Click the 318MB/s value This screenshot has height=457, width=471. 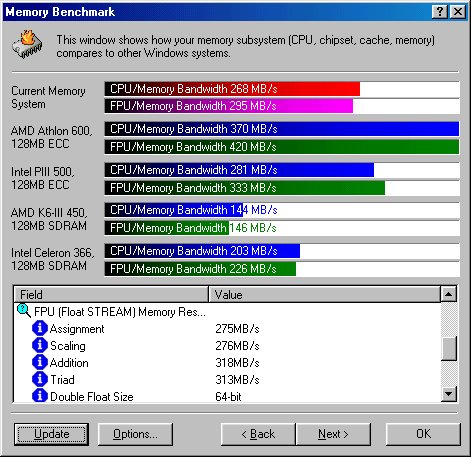[x=237, y=363]
